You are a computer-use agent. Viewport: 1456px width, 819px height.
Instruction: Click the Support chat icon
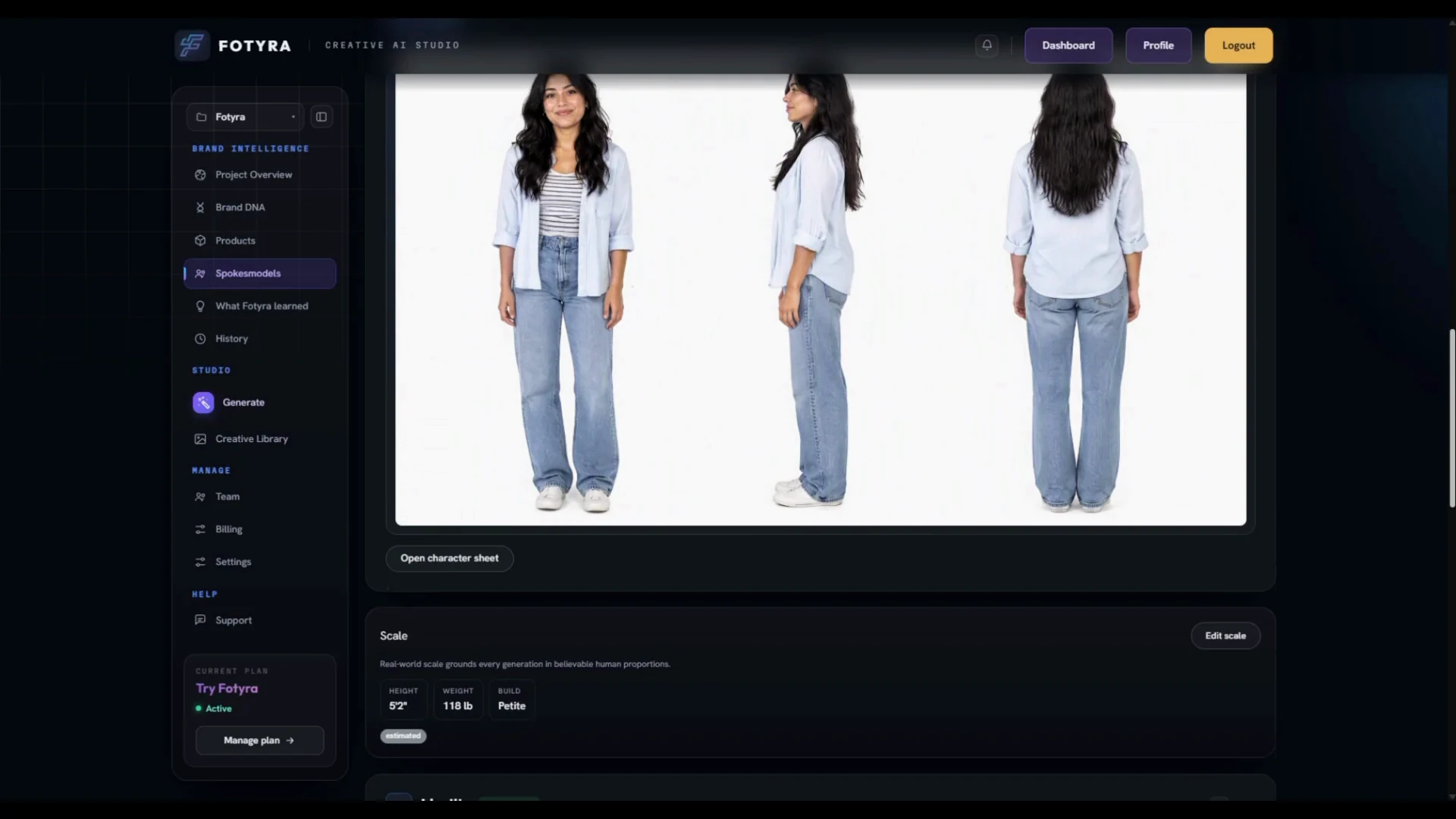[200, 620]
